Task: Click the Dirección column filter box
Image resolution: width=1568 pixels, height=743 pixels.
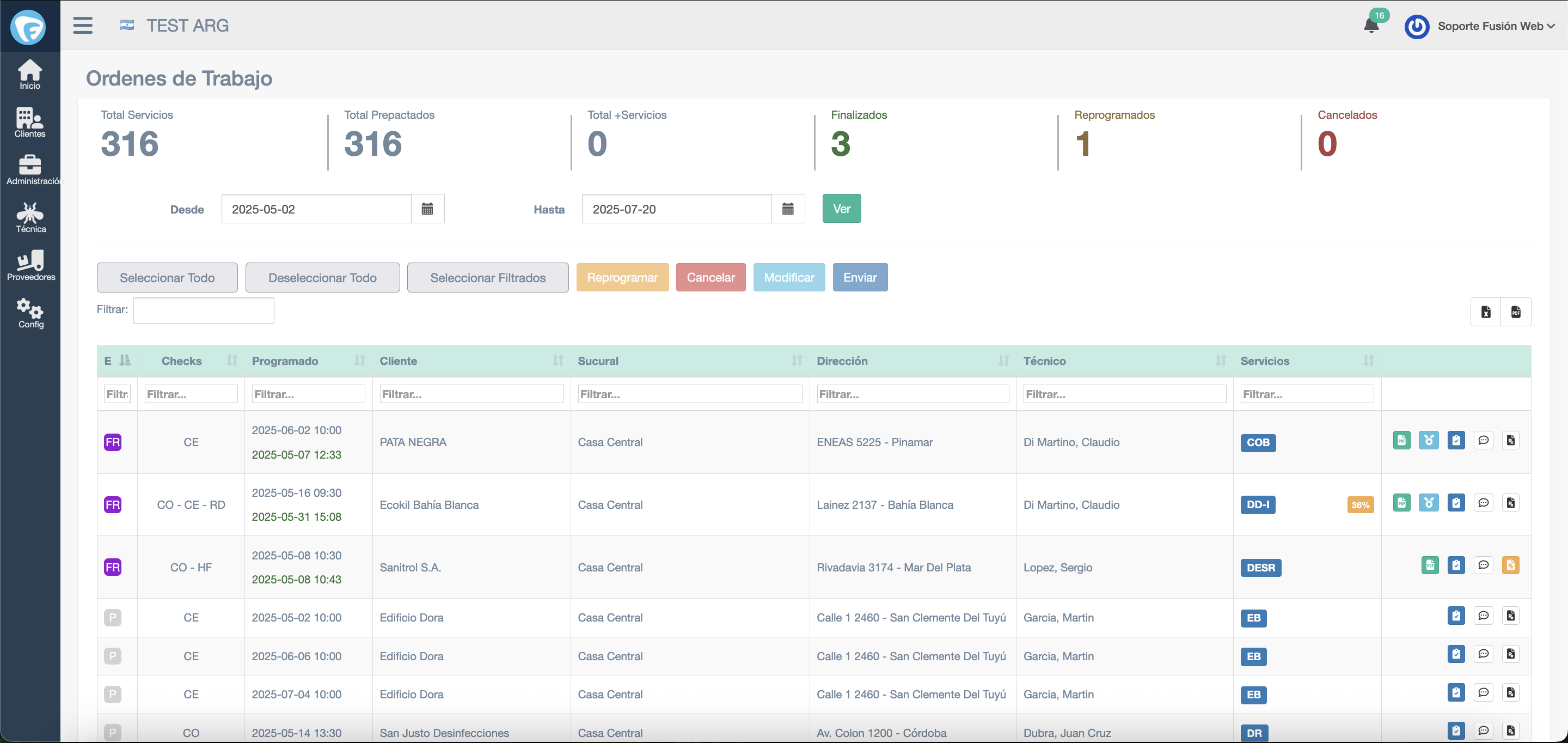Action: (x=912, y=394)
